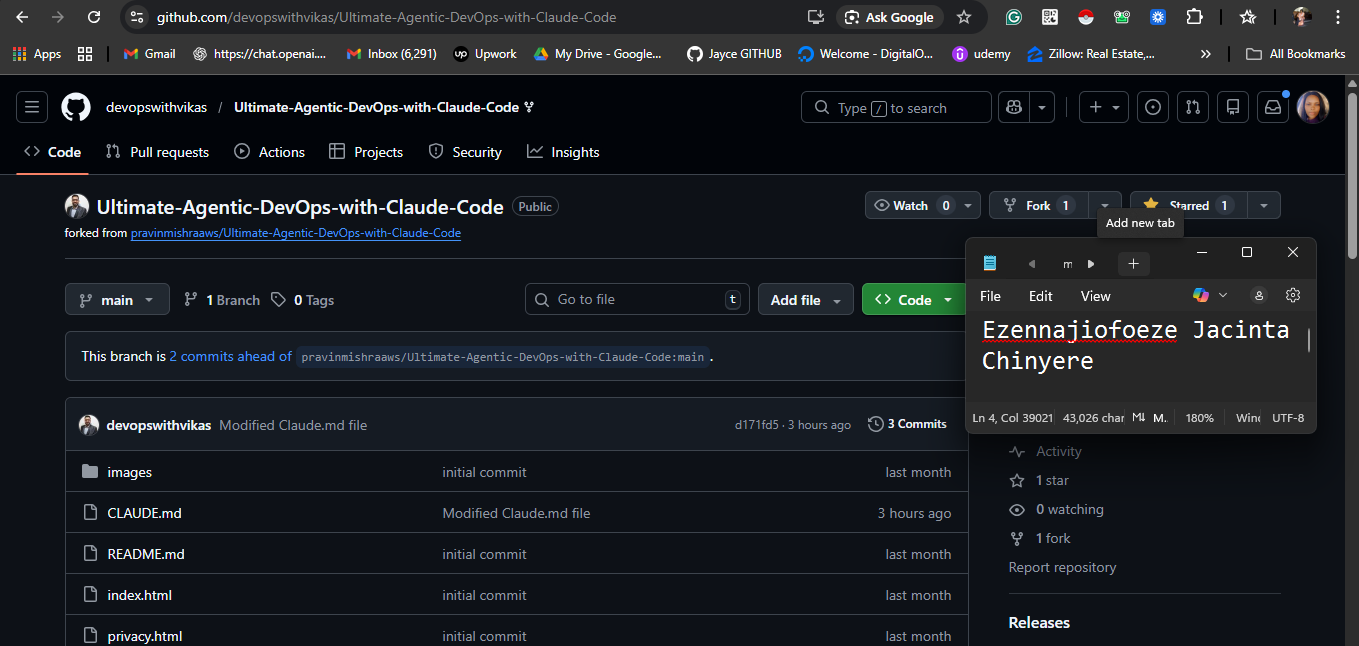Click the Copilot icon in Notepad
This screenshot has width=1359, height=646.
[1201, 295]
